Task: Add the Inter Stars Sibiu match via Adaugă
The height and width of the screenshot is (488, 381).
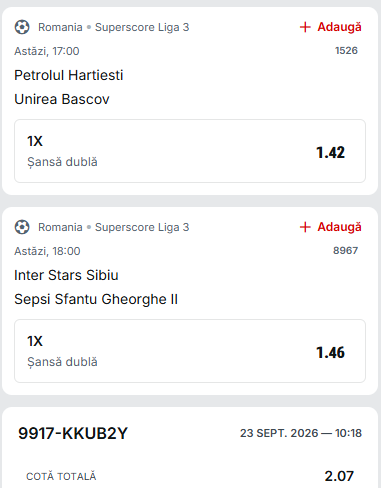Action: pos(330,227)
